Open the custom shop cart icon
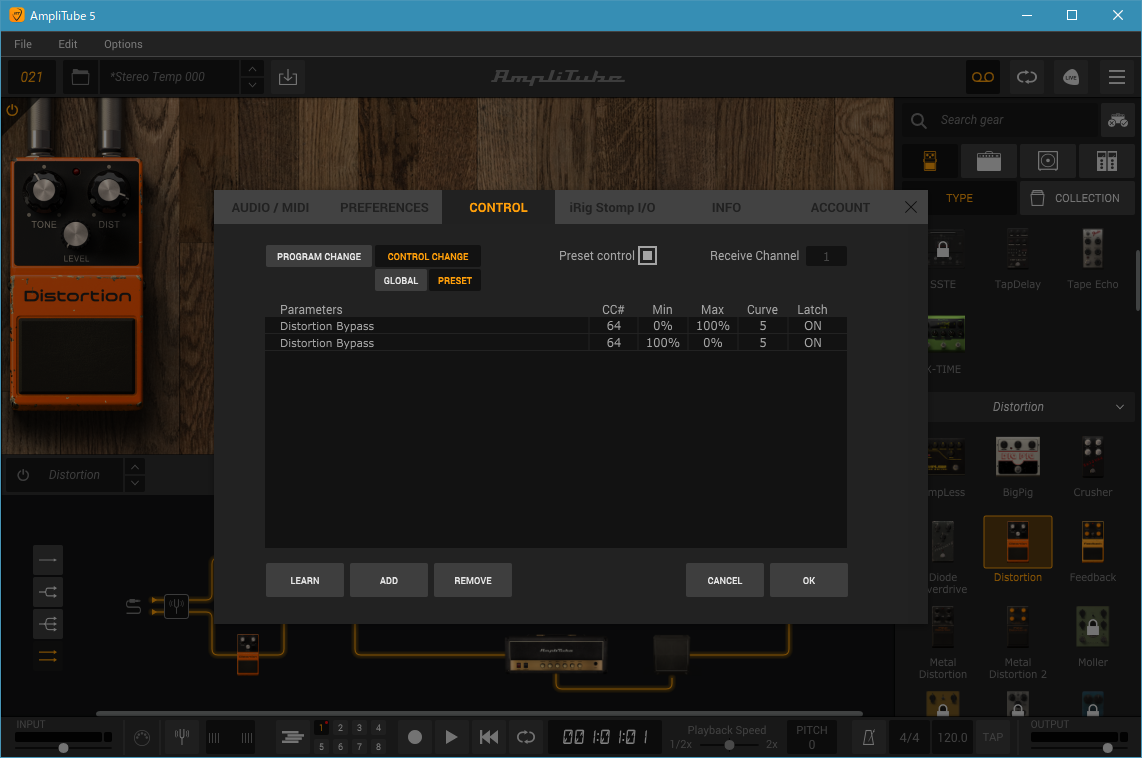The height and width of the screenshot is (758, 1142). 1117,120
